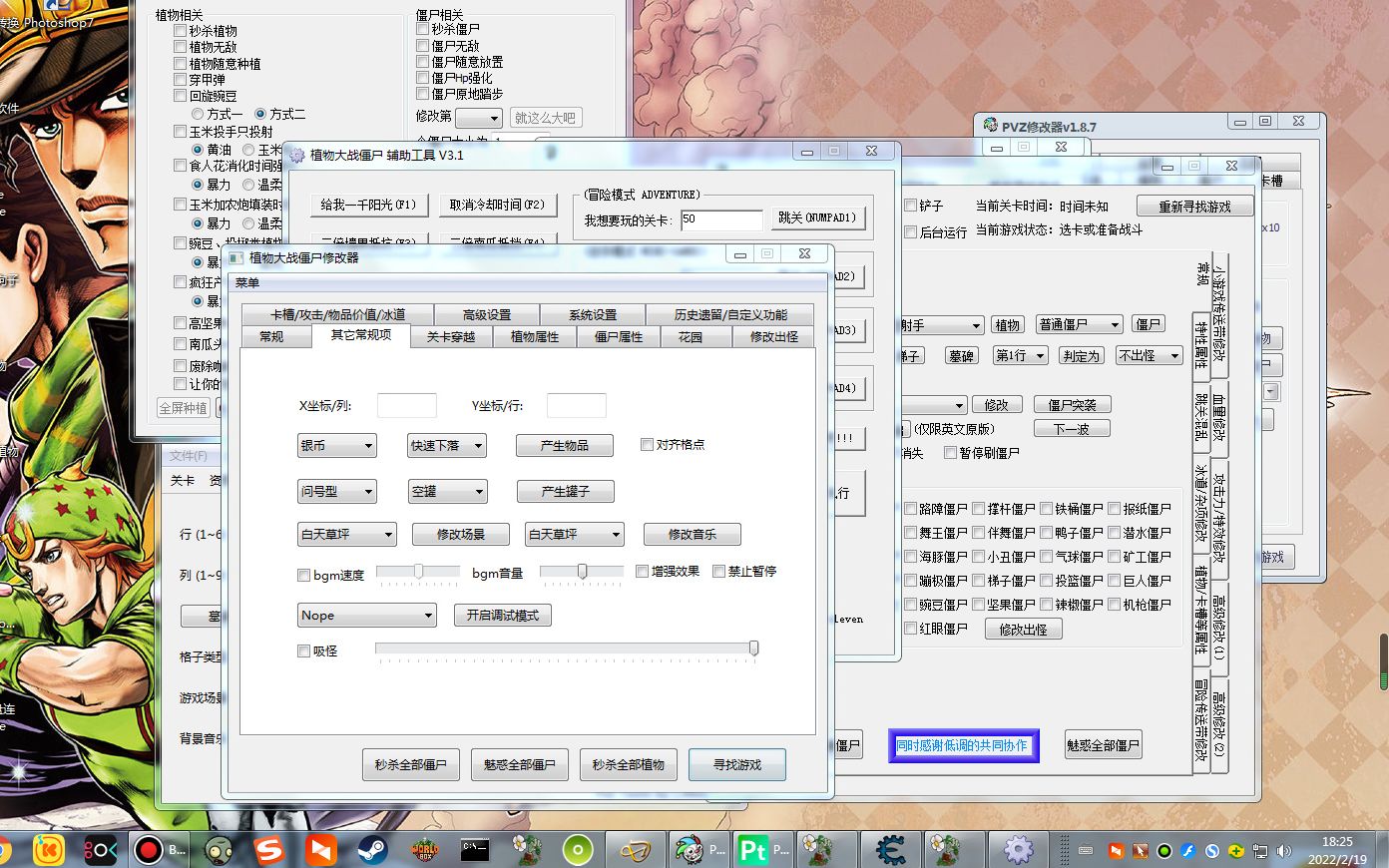This screenshot has height=868, width=1389.
Task: Toggle the bgm速度 checkbox
Action: tap(303, 576)
